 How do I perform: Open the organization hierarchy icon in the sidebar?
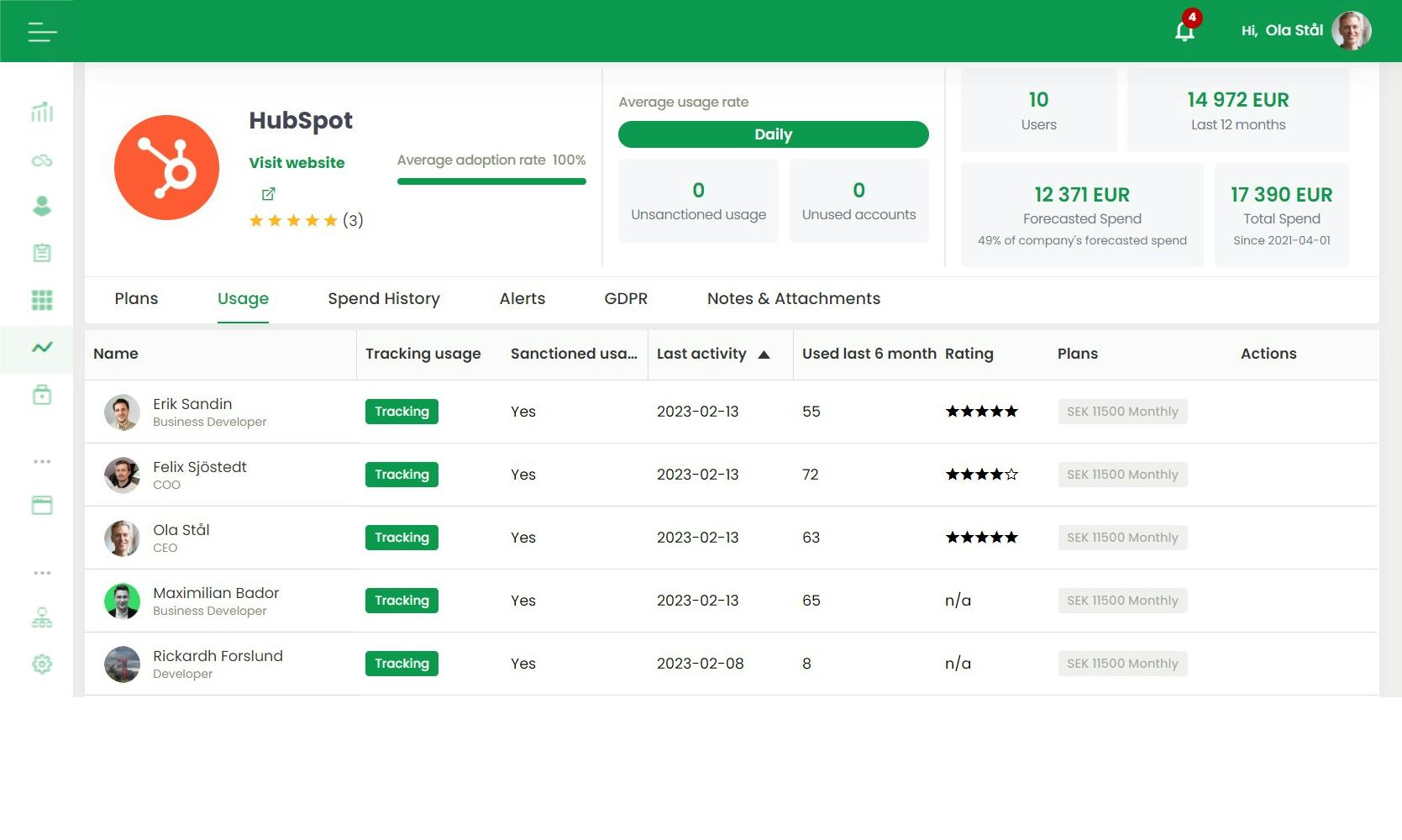[42, 617]
